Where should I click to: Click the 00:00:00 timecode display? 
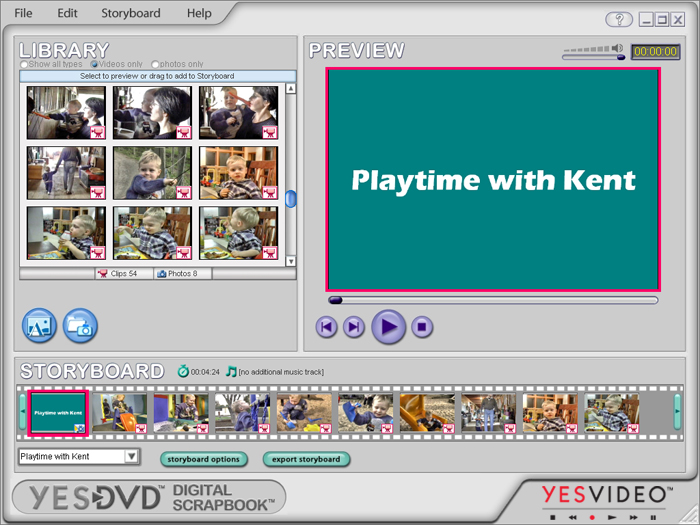coord(655,51)
